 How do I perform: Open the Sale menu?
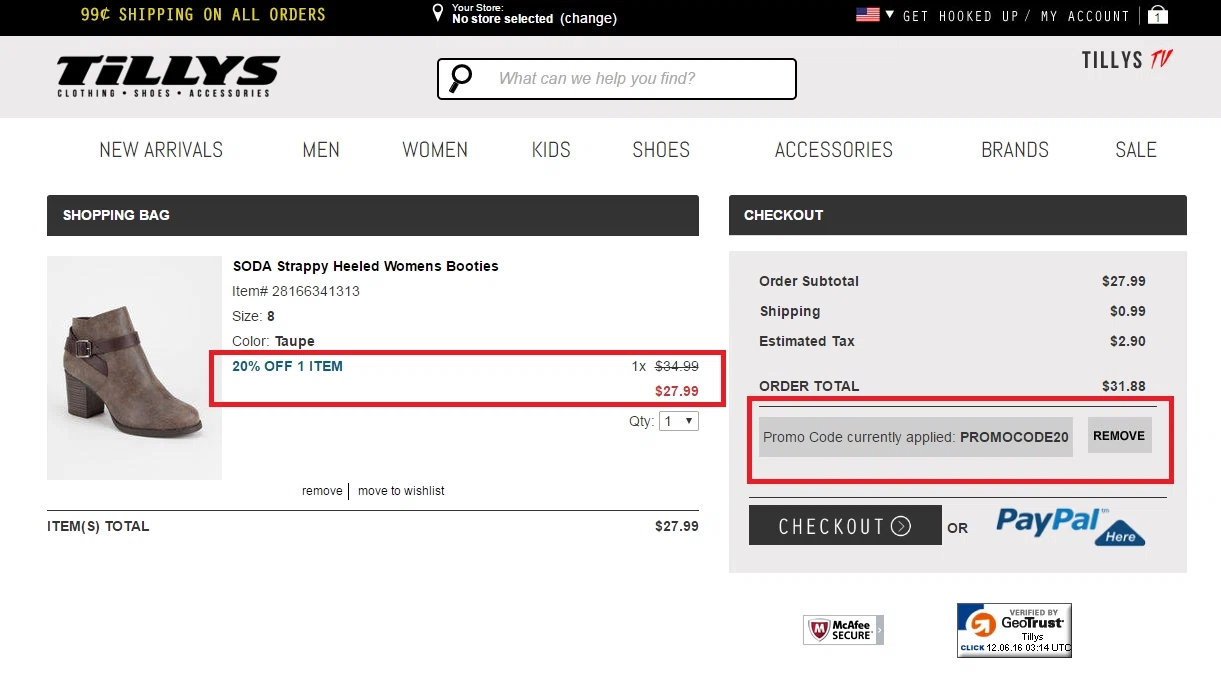(1136, 150)
